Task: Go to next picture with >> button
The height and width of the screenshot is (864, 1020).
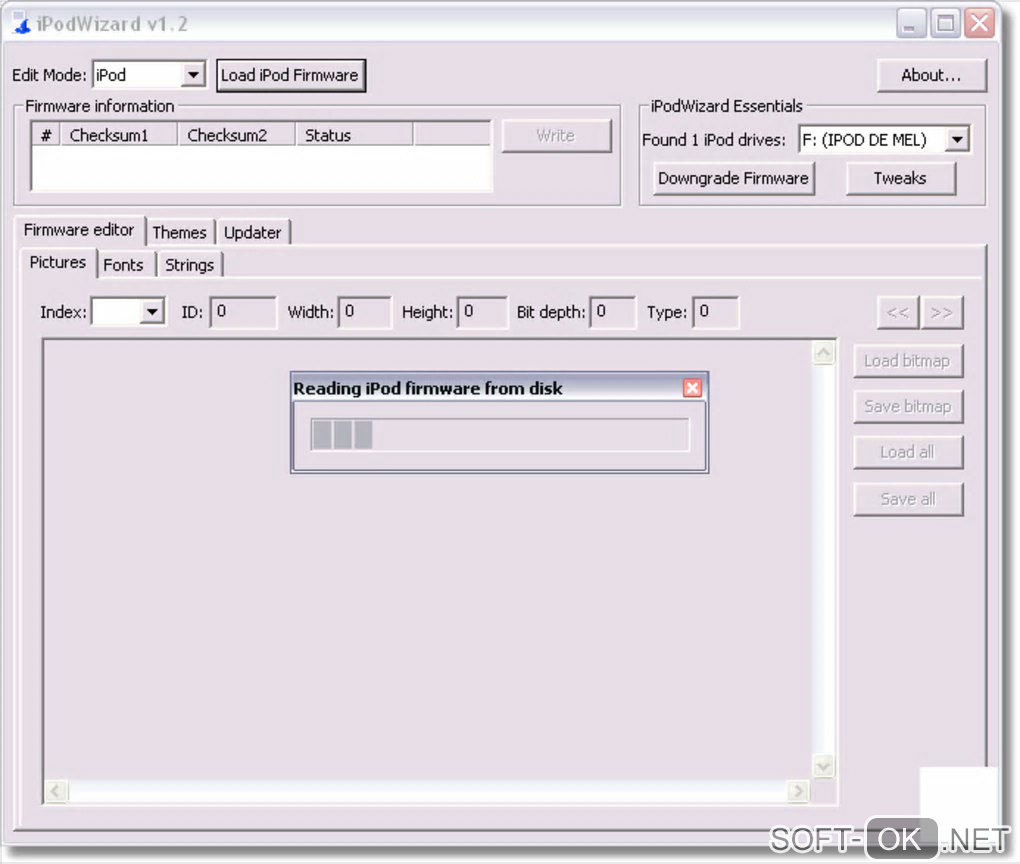Action: pos(942,313)
